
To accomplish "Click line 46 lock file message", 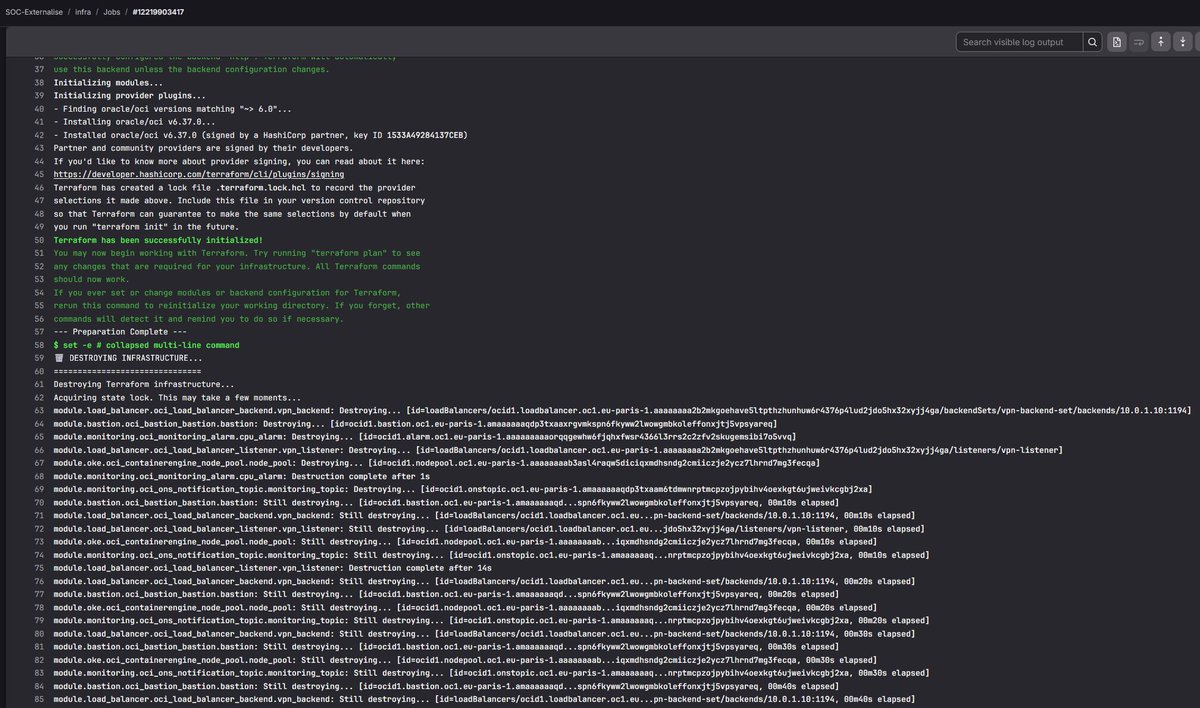I will coord(235,187).
